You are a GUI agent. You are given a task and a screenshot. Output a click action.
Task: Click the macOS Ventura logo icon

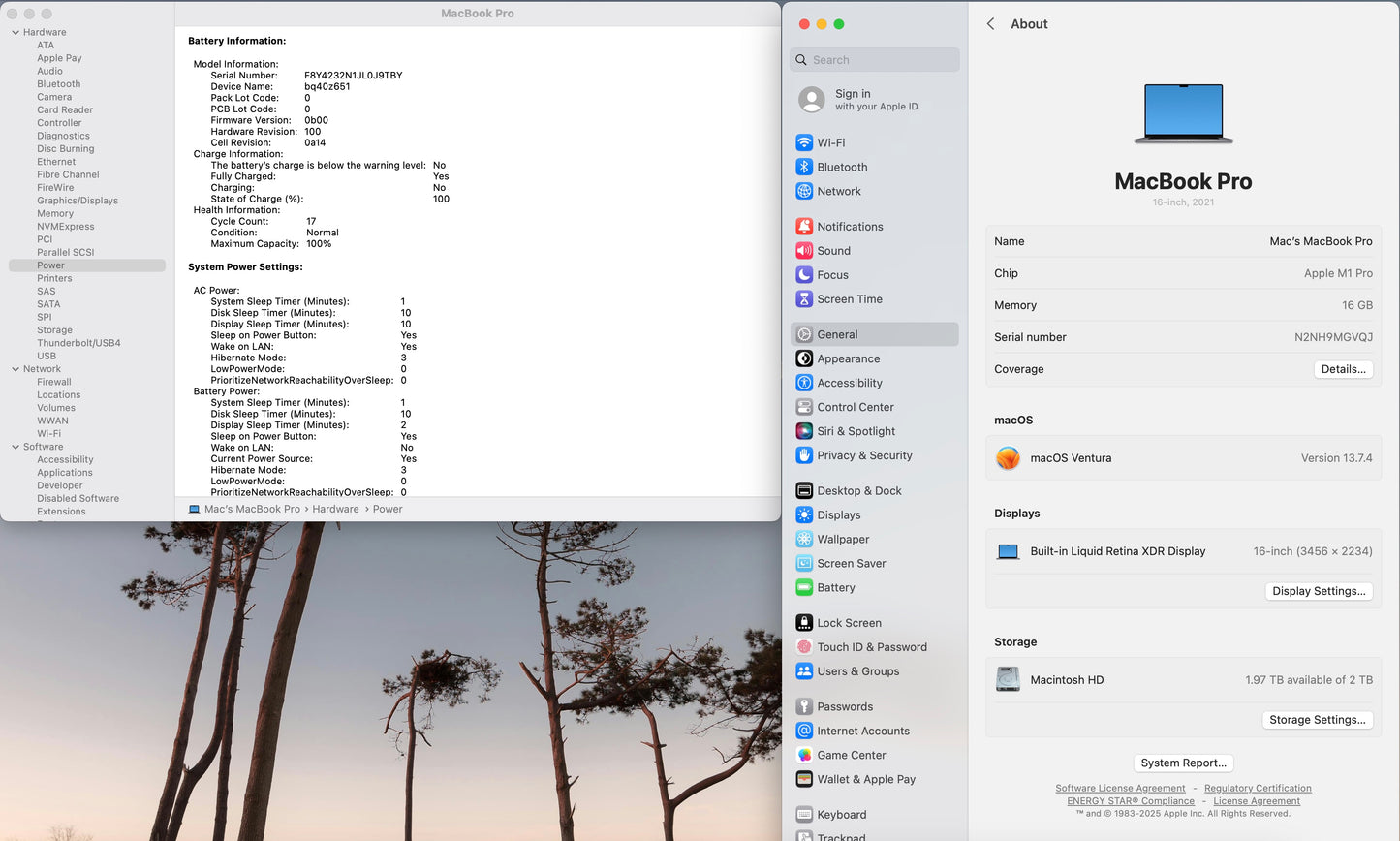[x=1009, y=458]
